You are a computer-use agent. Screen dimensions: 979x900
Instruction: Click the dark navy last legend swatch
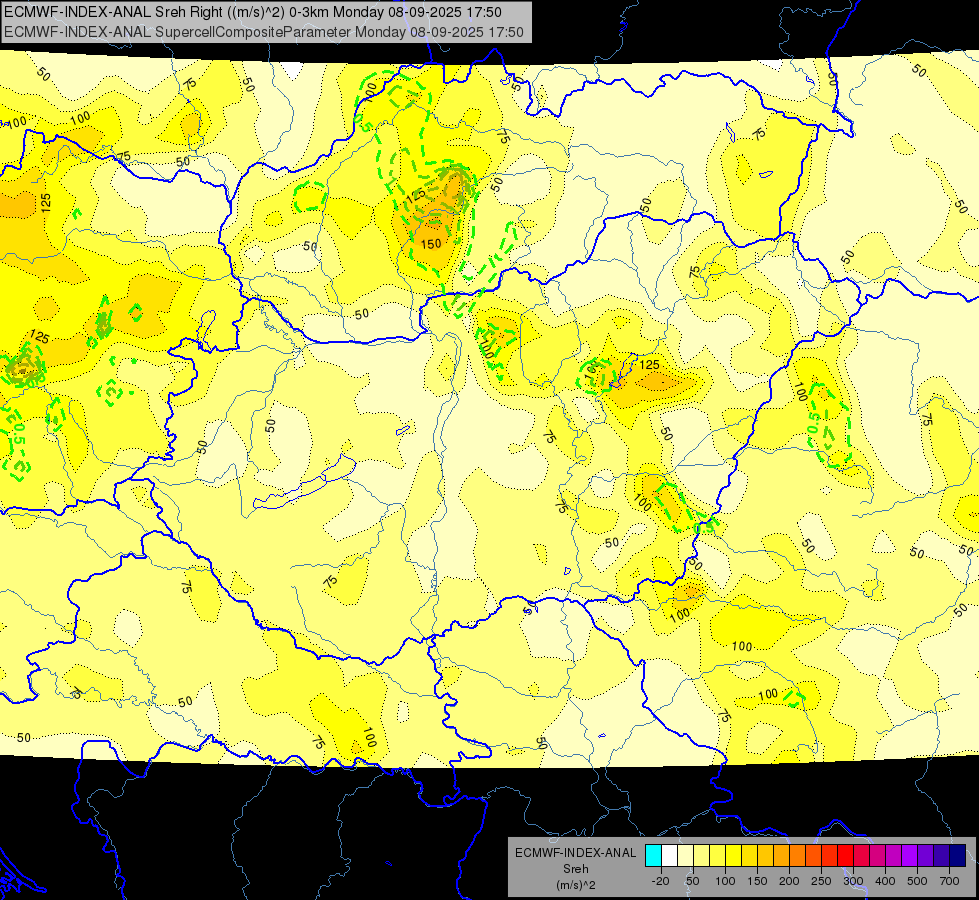coord(958,855)
